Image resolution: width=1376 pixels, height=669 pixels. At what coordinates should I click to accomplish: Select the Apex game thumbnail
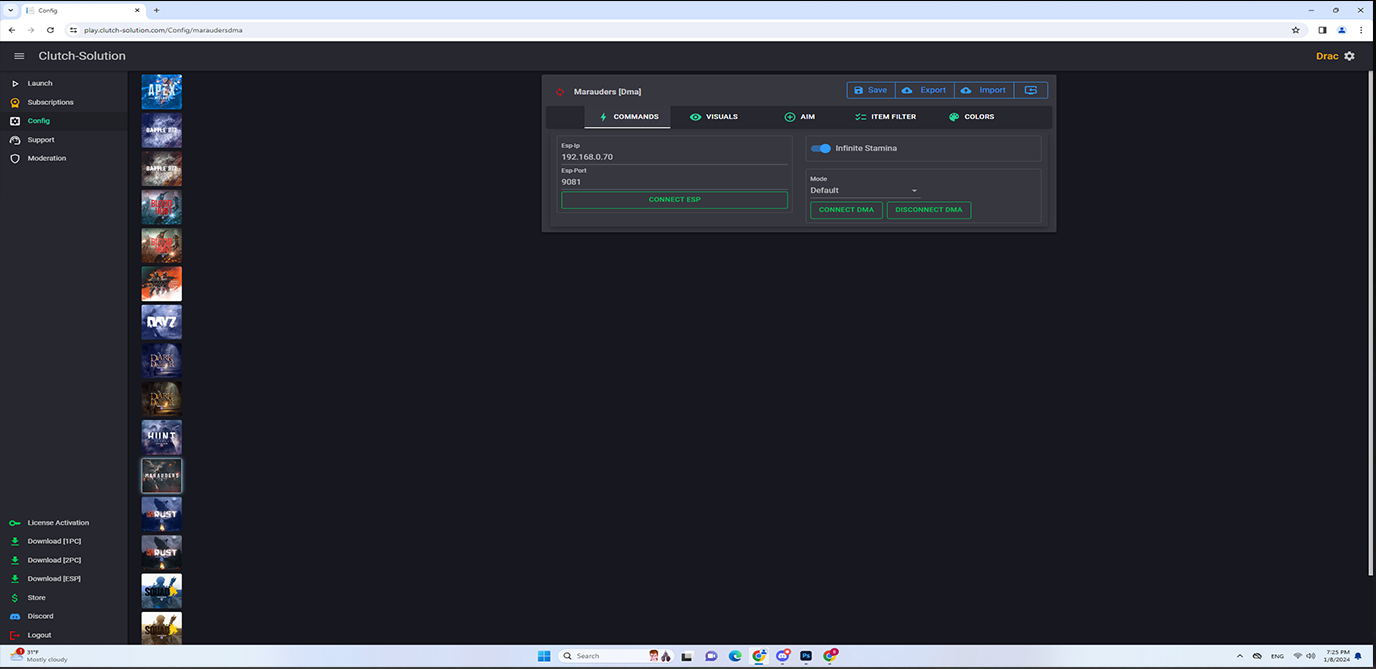point(161,92)
